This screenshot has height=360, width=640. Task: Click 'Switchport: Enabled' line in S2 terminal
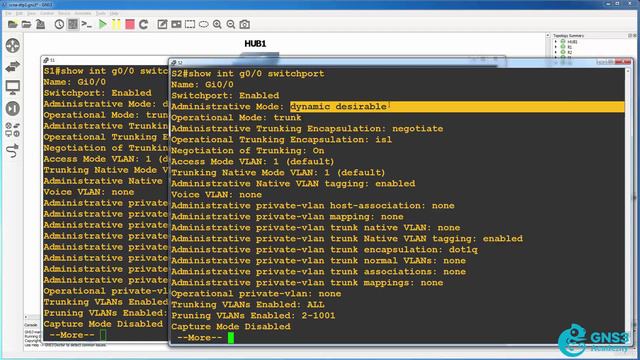pyautogui.click(x=225, y=96)
